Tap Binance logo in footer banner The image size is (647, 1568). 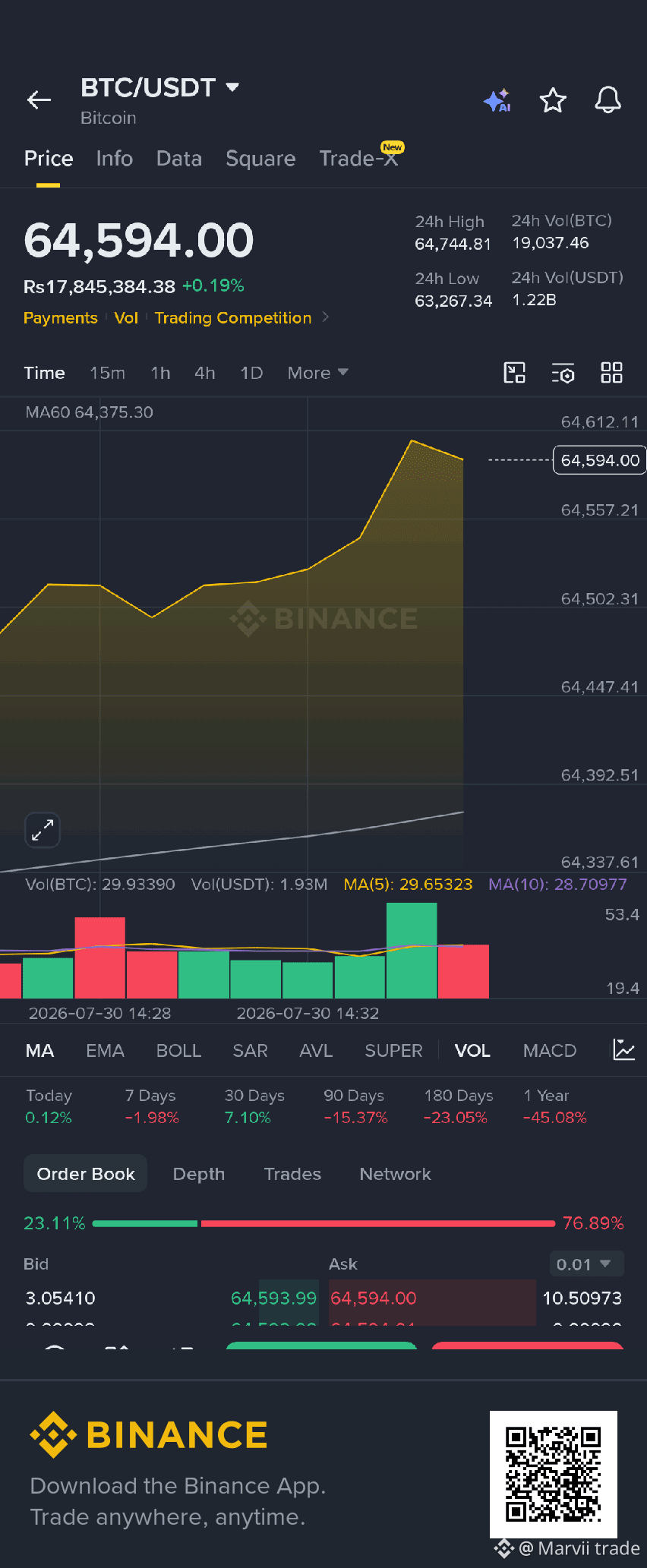pos(149,1434)
